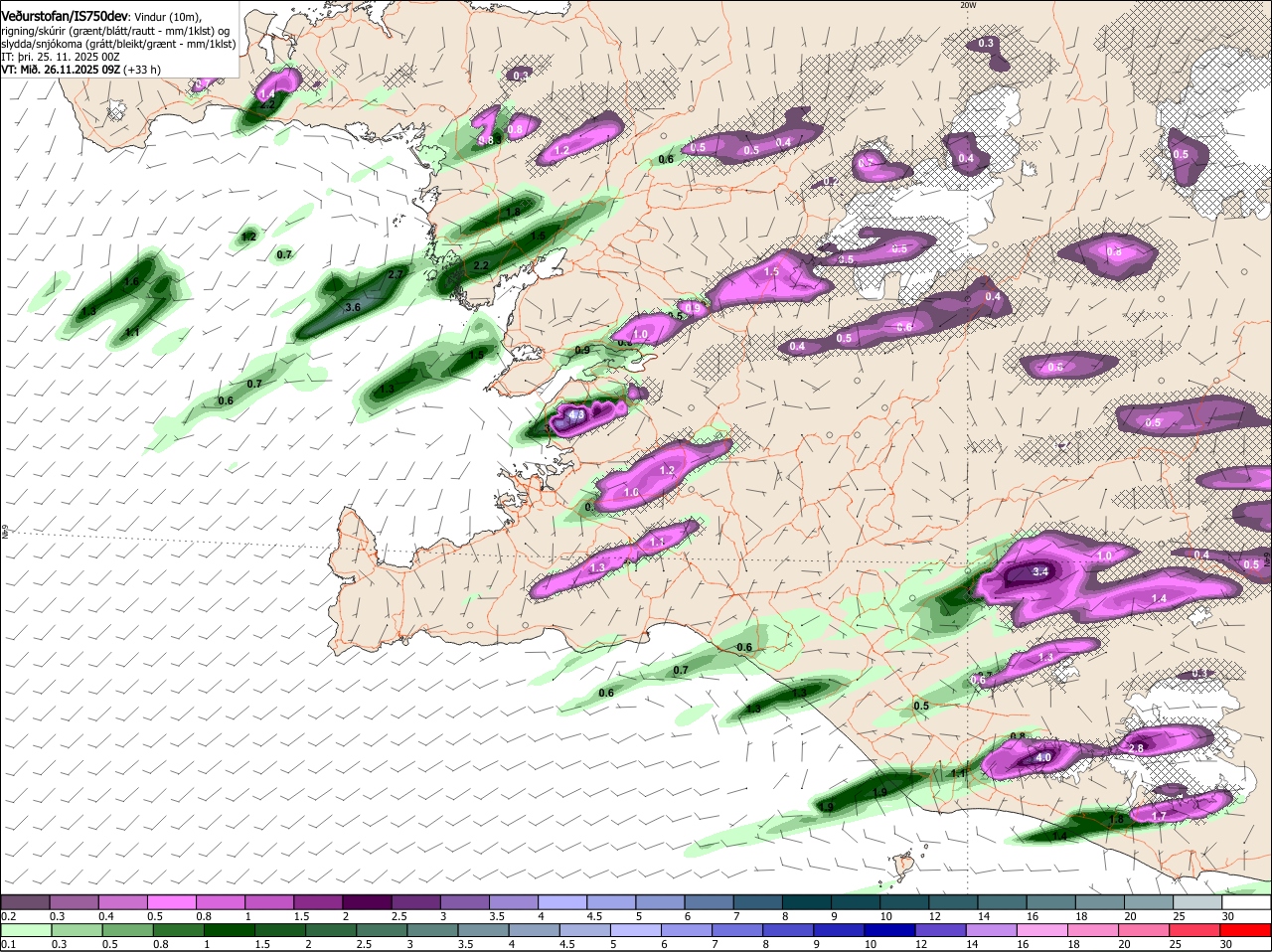Click the IT: þri. 25. 11. 2025 00Z line
The width and height of the screenshot is (1272, 952).
61,57
